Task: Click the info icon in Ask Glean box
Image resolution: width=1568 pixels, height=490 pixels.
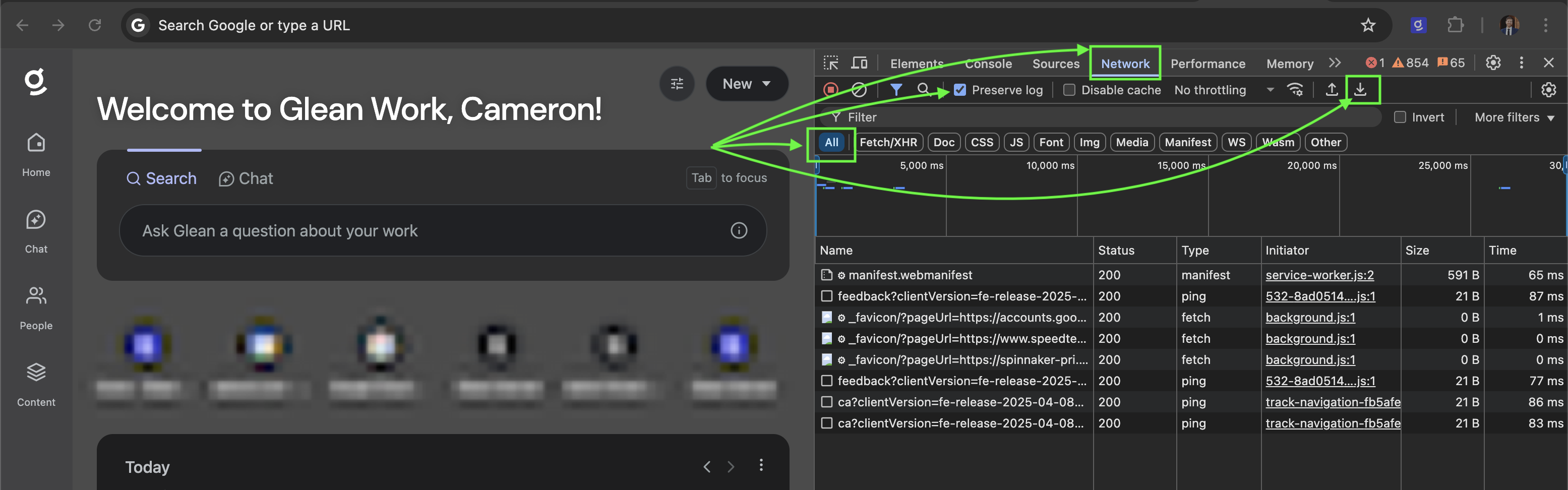Action: (738, 231)
